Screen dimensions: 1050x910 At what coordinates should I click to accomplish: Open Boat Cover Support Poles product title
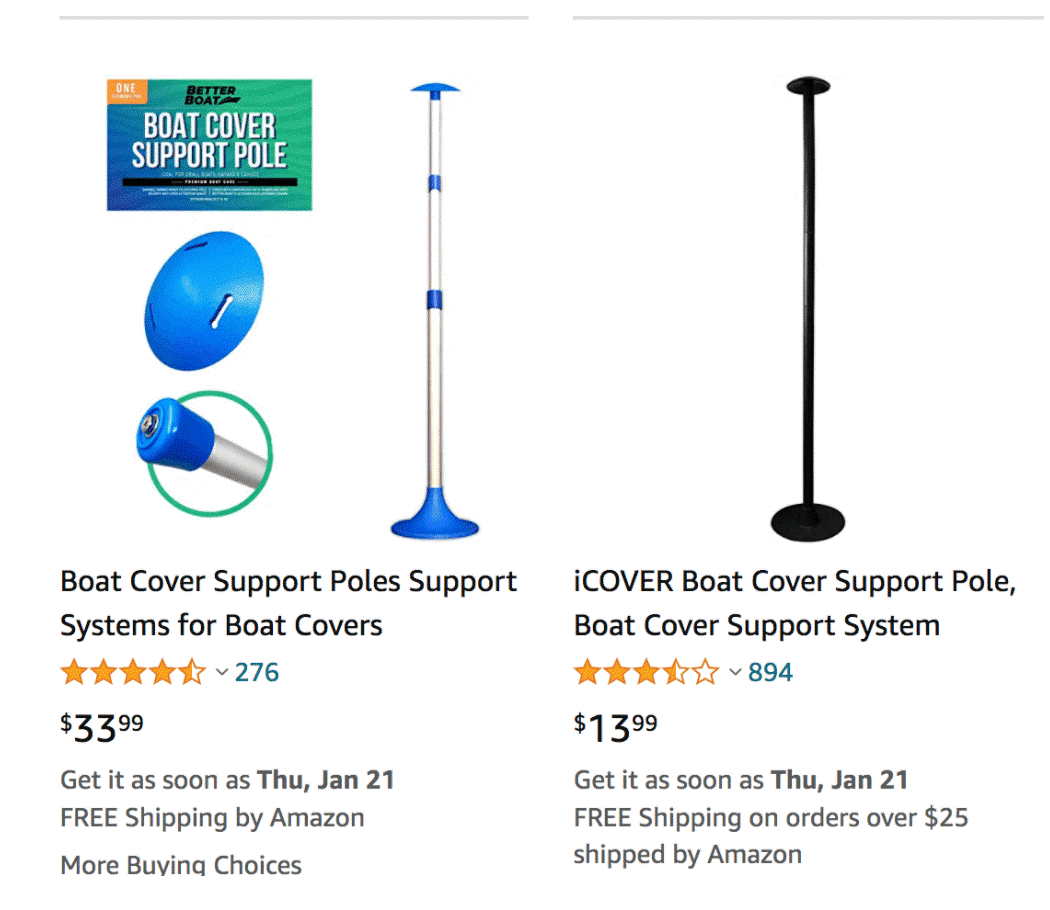pos(288,603)
